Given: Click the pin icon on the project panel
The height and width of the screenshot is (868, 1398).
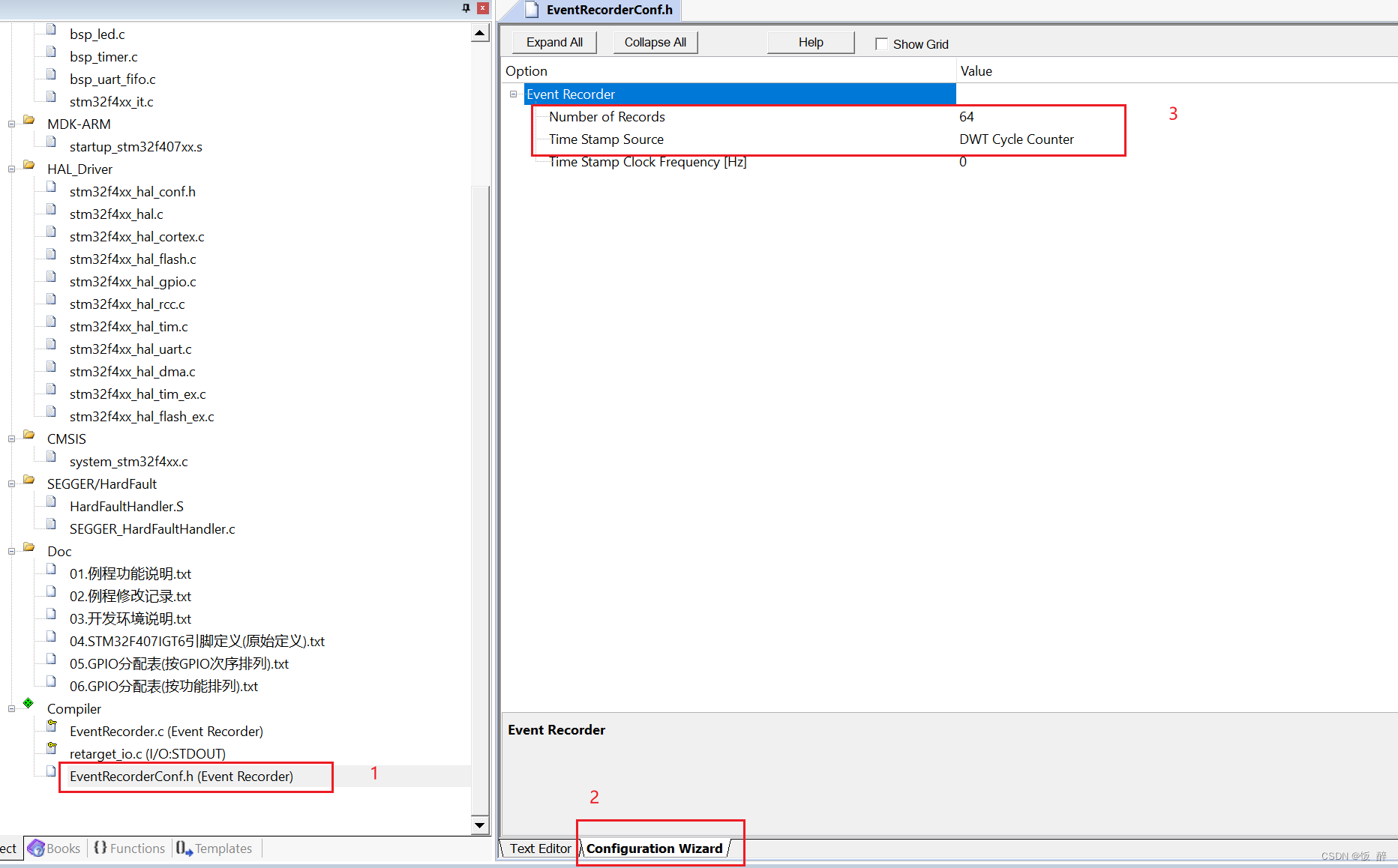Looking at the screenshot, I should (465, 7).
